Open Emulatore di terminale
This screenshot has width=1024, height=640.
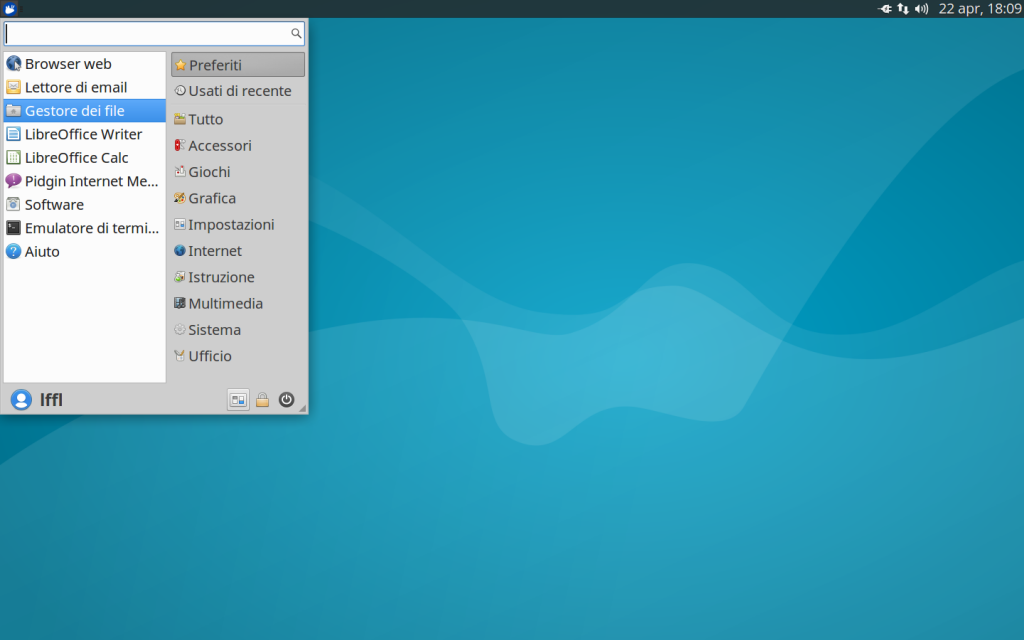click(90, 228)
